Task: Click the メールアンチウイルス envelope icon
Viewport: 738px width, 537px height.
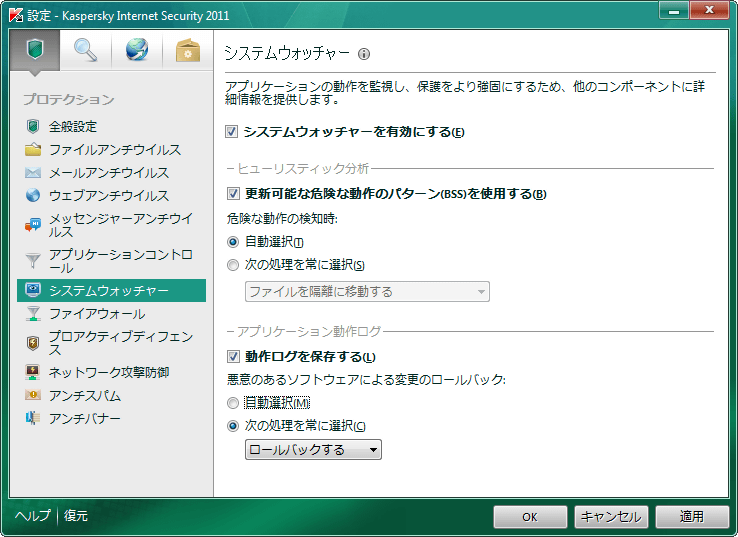Action: click(x=33, y=173)
